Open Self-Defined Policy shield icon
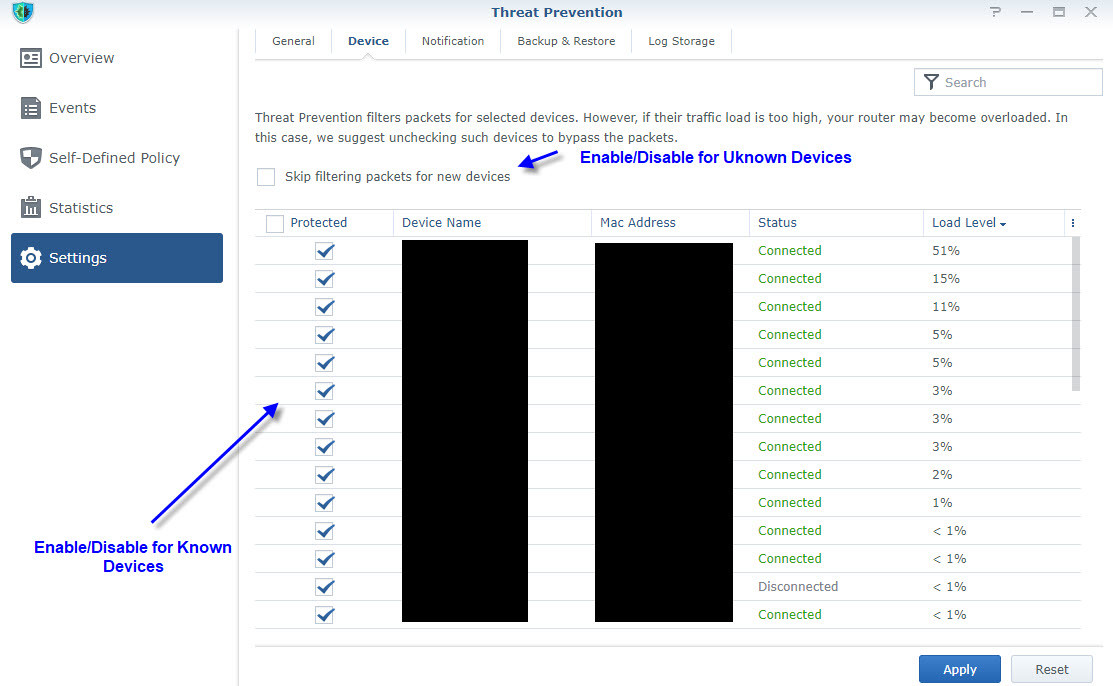The height and width of the screenshot is (686, 1113). (31, 158)
